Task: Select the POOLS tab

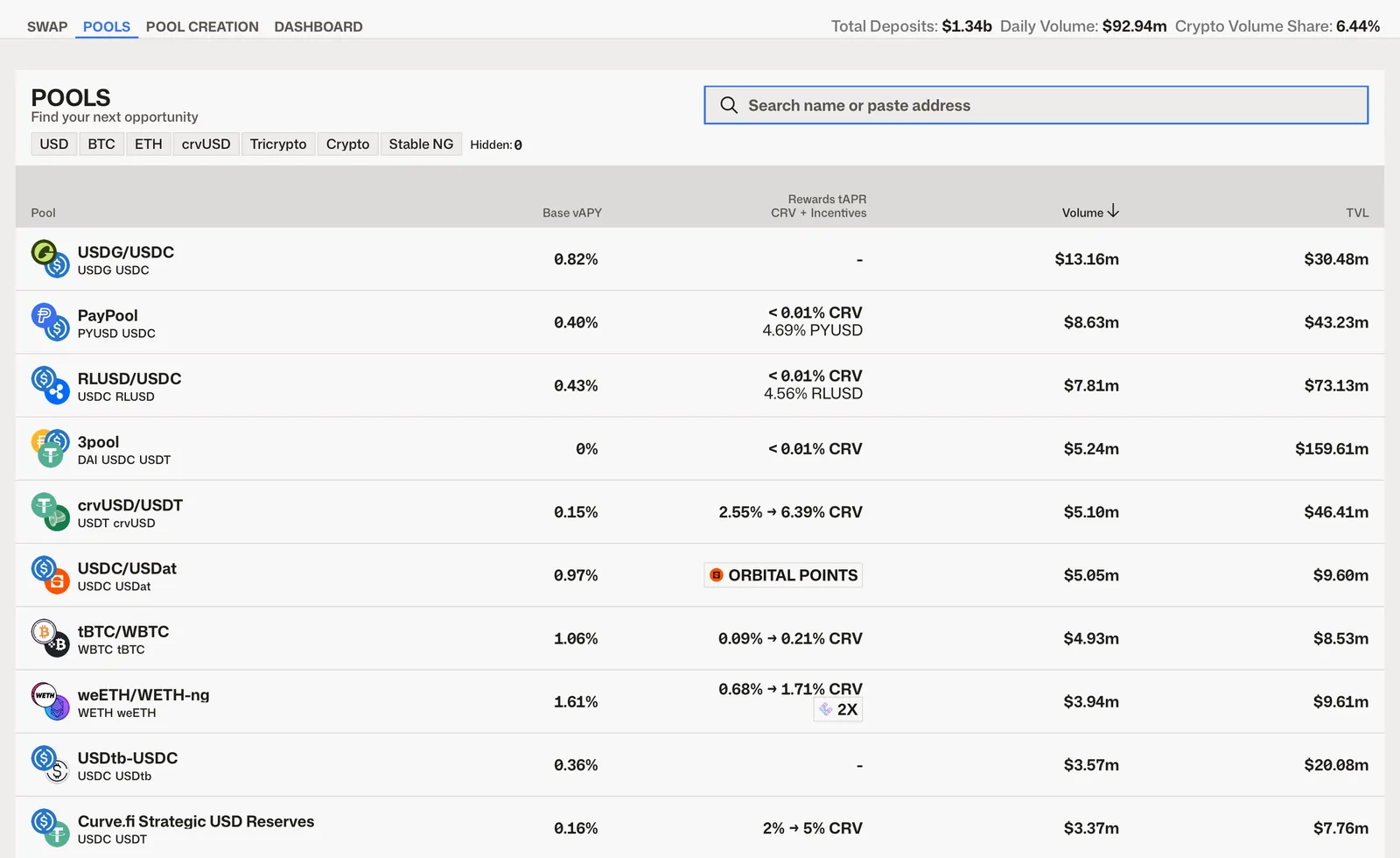Action: tap(107, 26)
